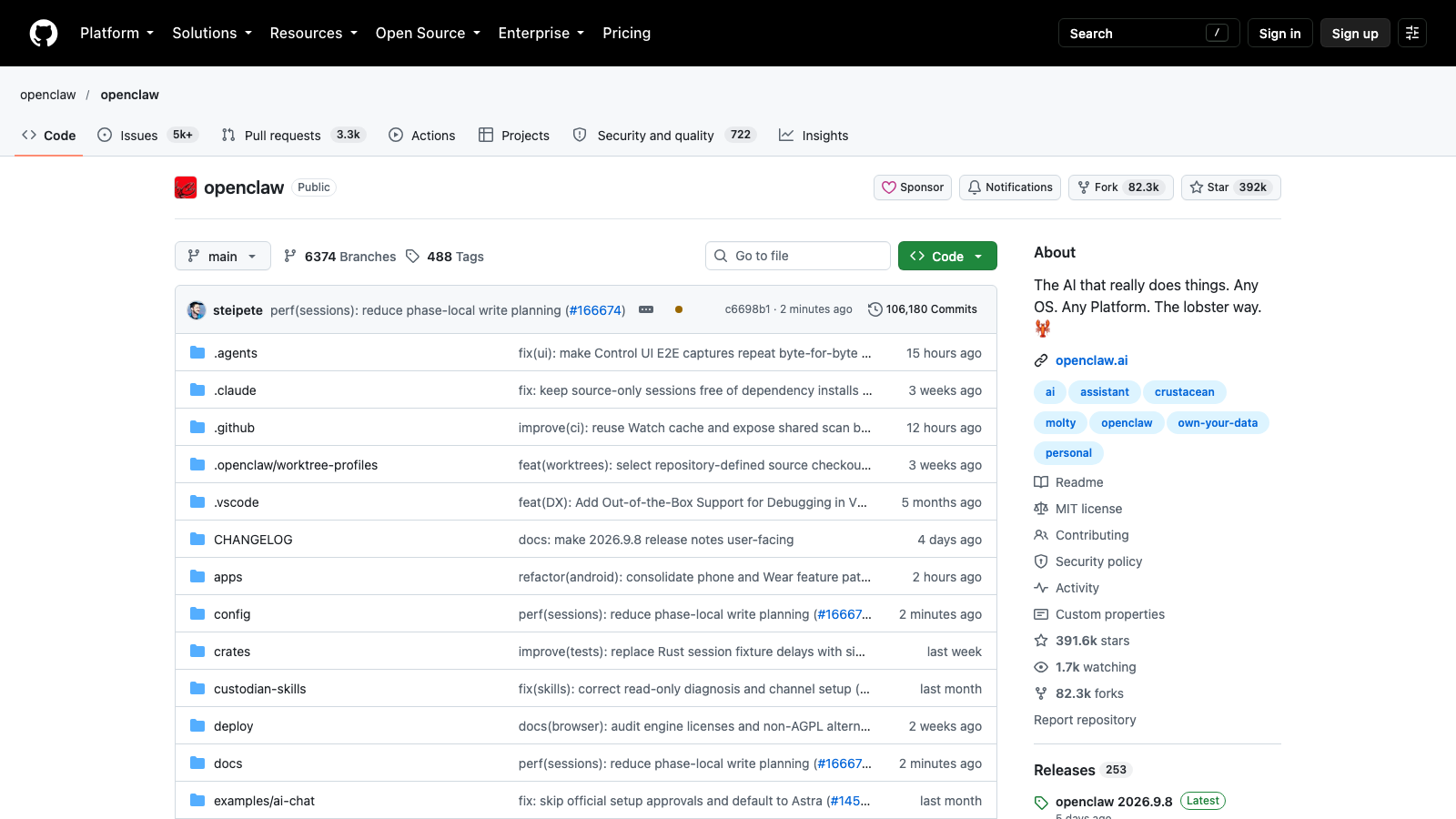Open the main branch dropdown
This screenshot has width=1456, height=819.
click(223, 256)
